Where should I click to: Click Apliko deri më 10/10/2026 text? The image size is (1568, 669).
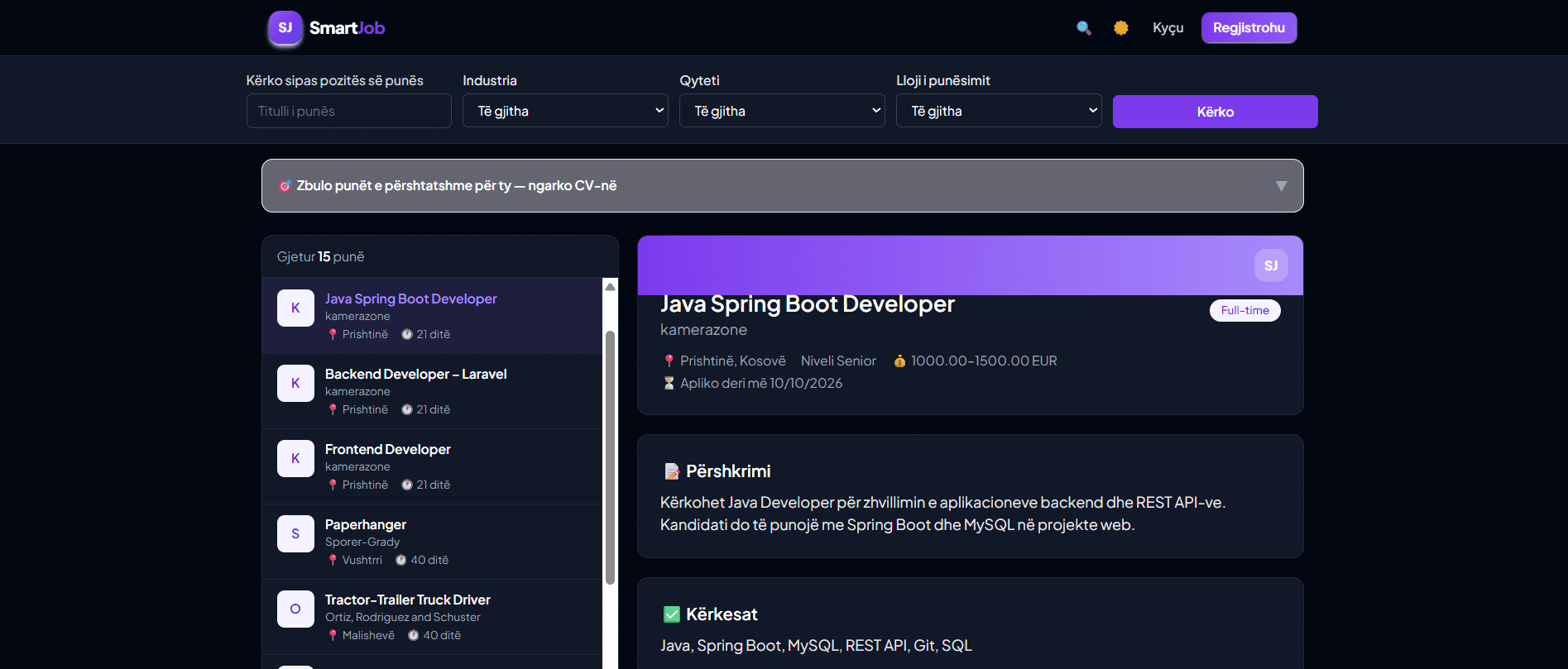click(761, 383)
